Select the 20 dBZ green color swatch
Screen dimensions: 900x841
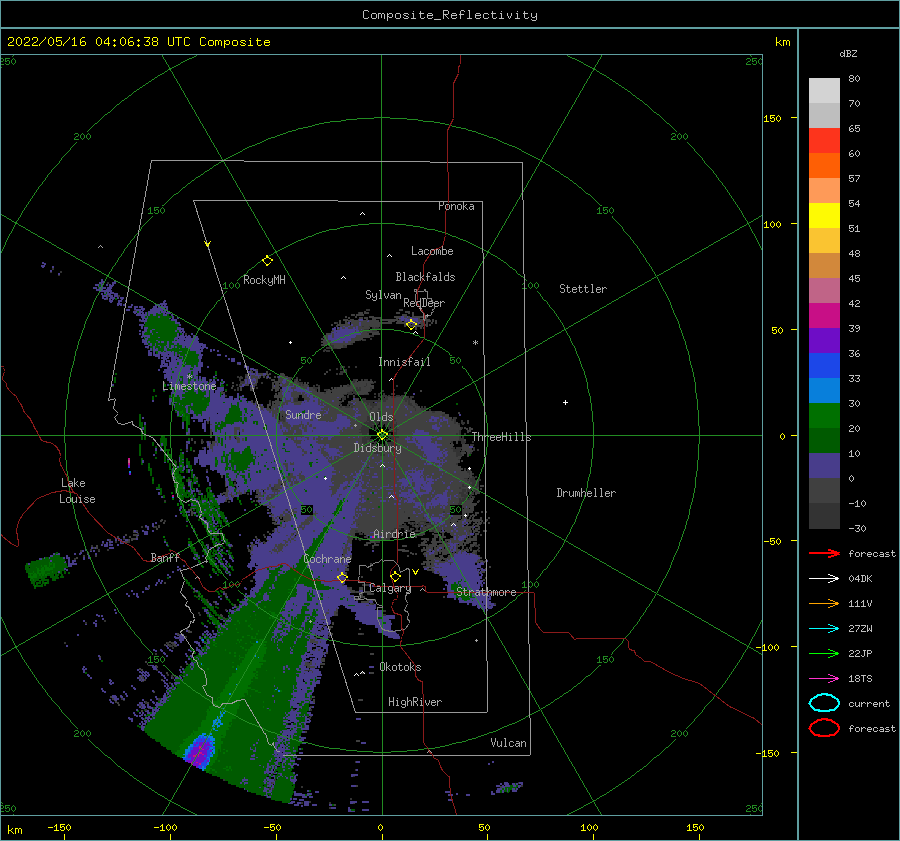point(824,416)
